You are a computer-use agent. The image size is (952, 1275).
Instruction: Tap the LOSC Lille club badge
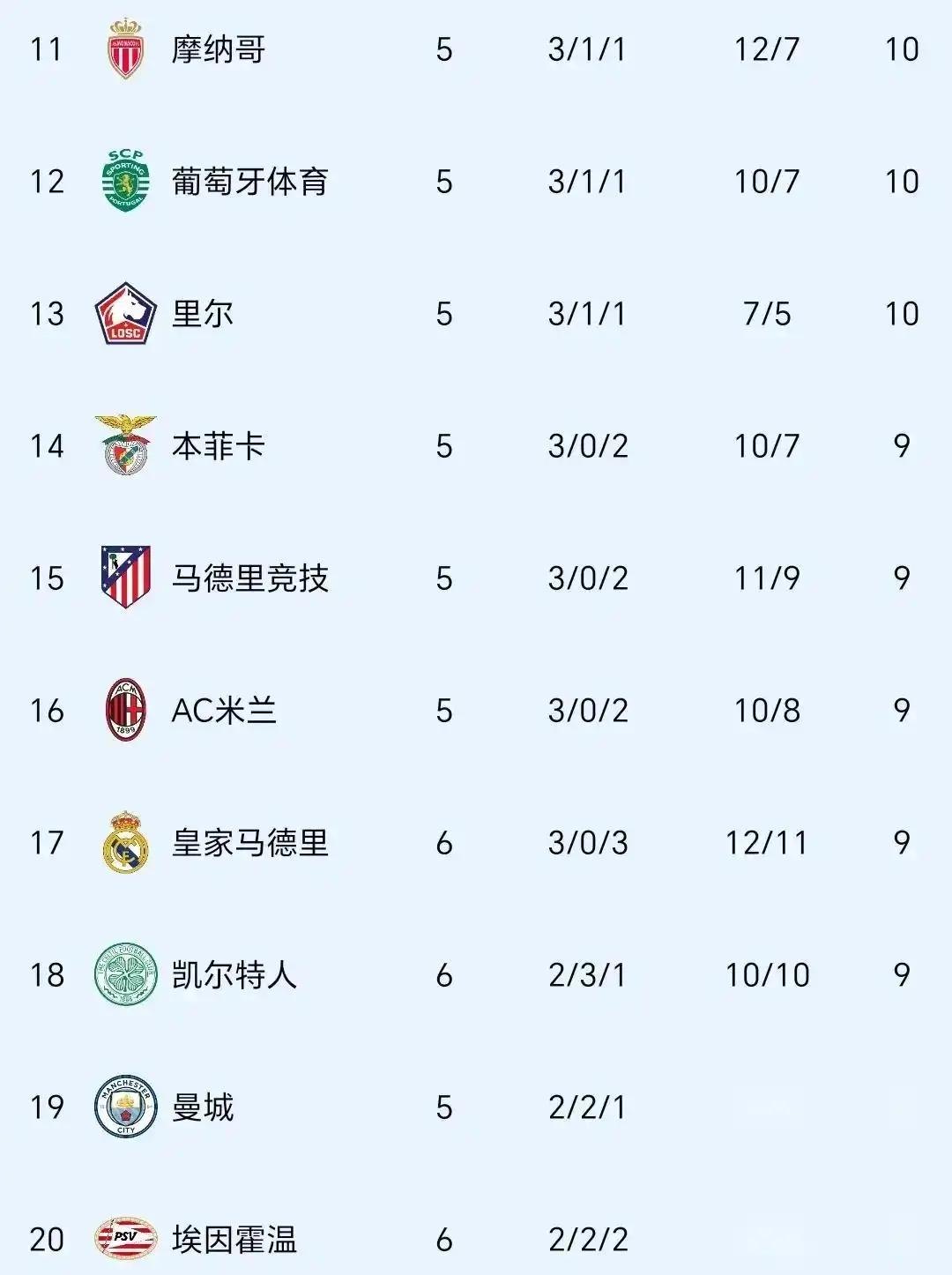click(125, 313)
